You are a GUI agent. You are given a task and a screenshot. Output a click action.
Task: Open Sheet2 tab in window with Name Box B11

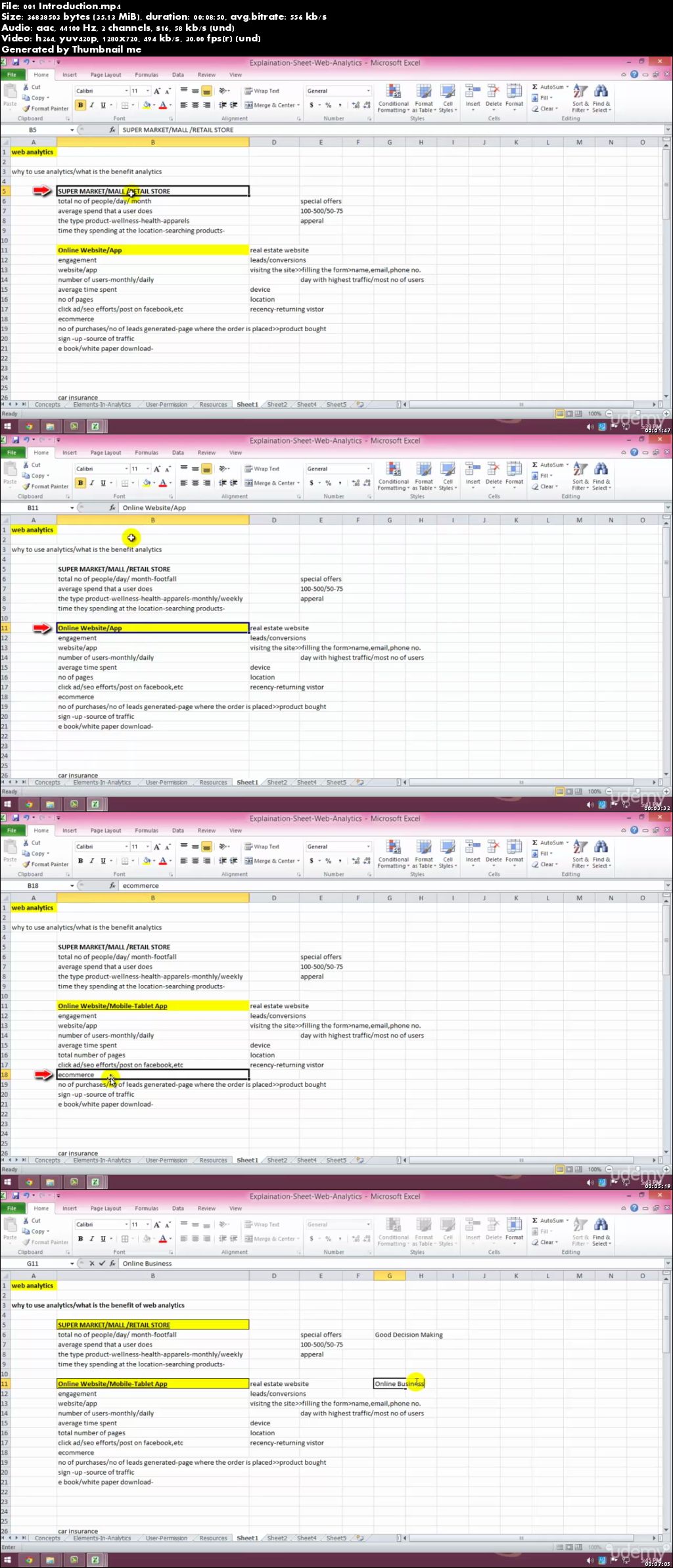(x=277, y=783)
